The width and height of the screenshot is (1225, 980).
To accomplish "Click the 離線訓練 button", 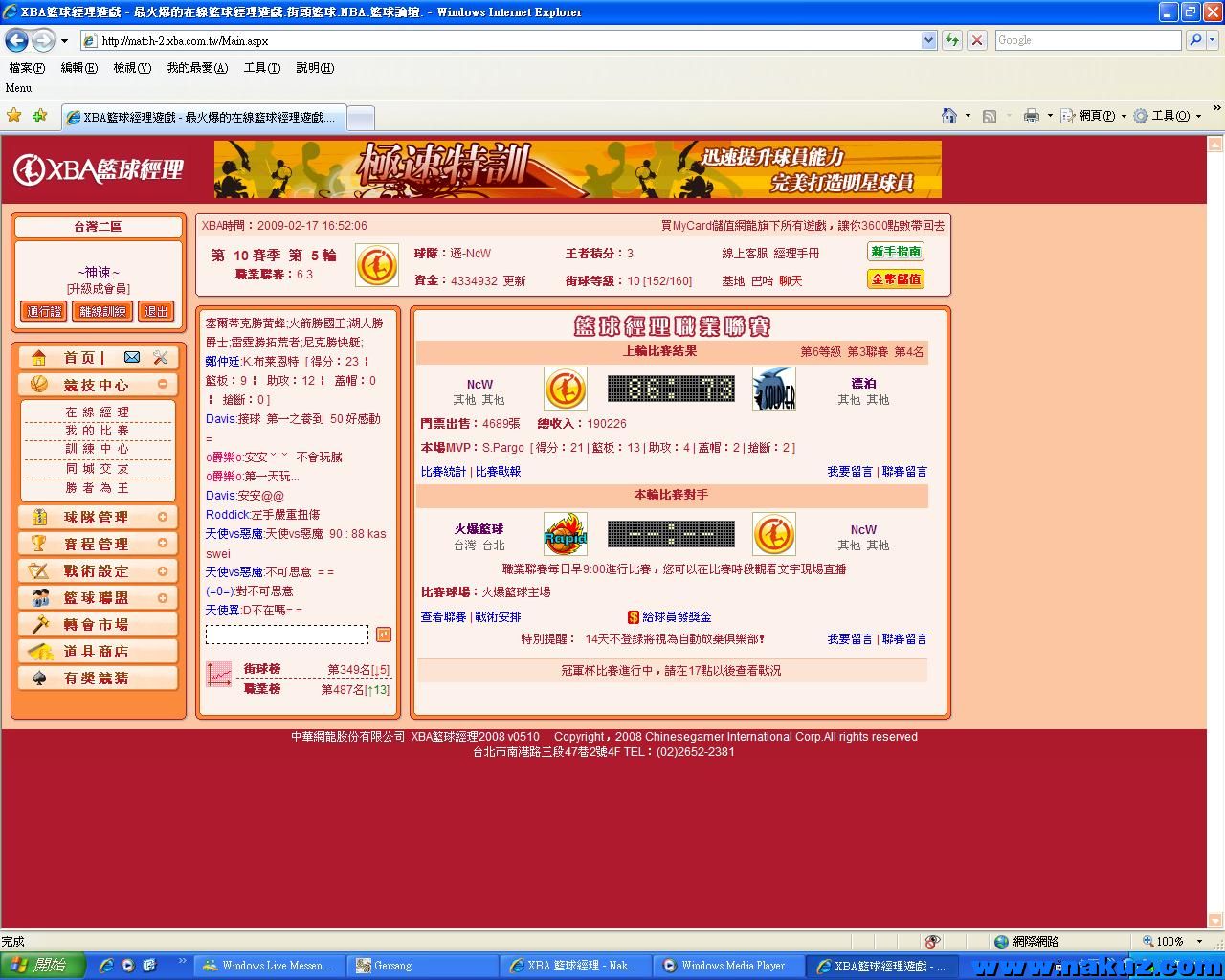I will [102, 311].
